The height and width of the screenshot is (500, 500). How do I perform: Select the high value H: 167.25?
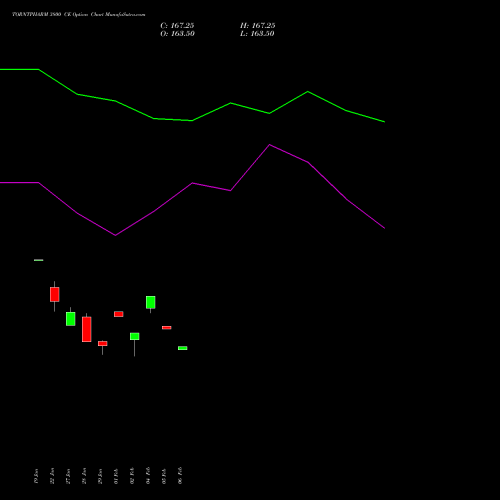tap(258, 26)
